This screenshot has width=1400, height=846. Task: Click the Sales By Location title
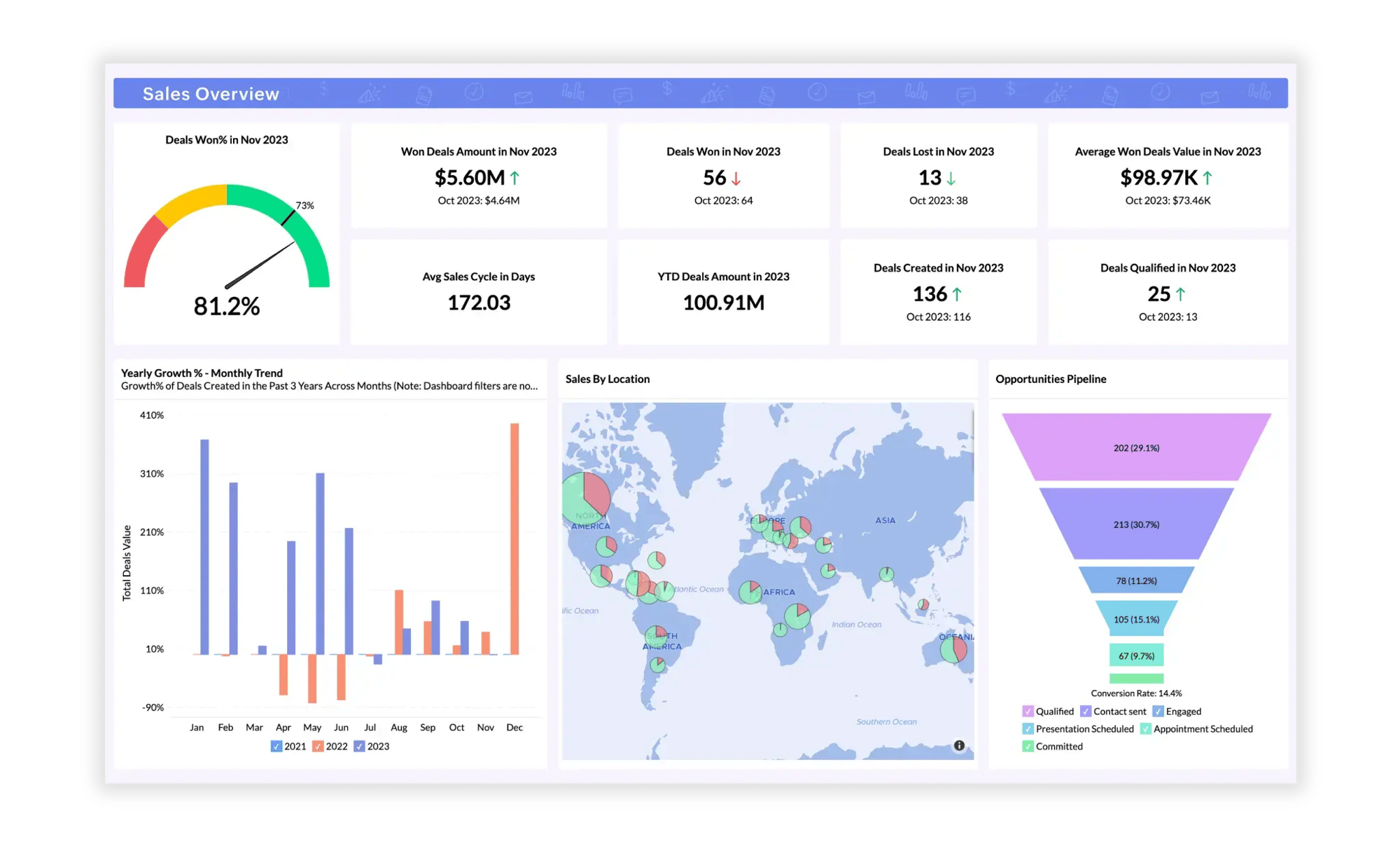pos(608,379)
